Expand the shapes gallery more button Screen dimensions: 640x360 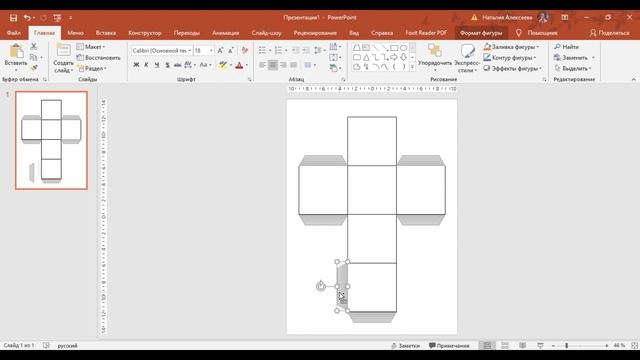click(412, 67)
